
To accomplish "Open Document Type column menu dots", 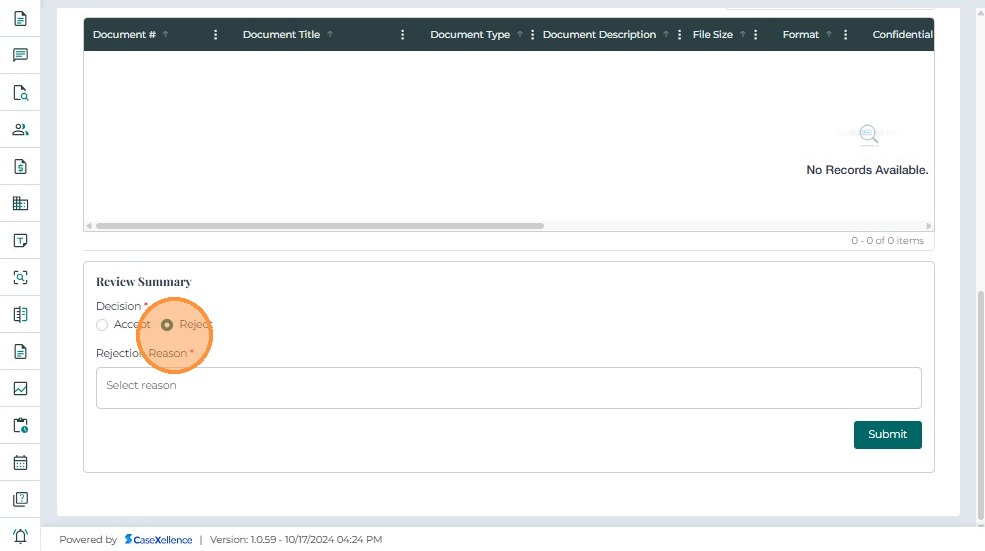I will pyautogui.click(x=532, y=35).
